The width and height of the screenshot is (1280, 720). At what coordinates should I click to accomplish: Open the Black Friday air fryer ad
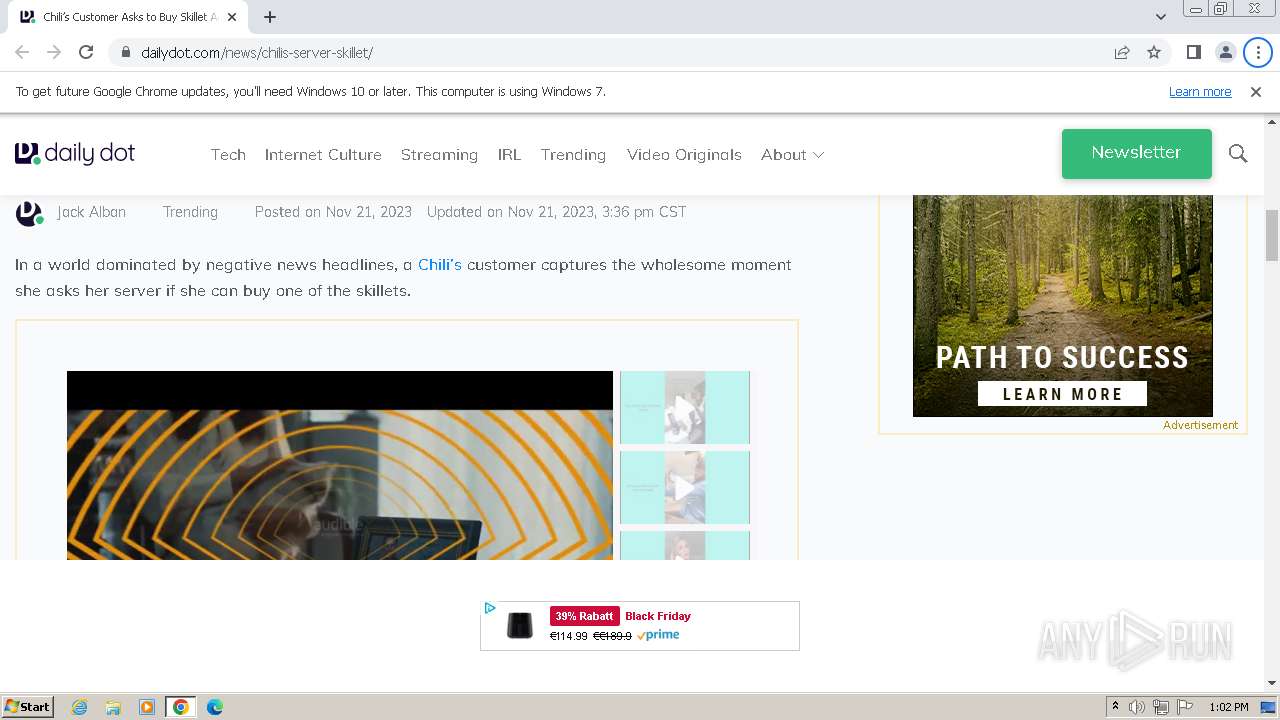click(x=640, y=626)
